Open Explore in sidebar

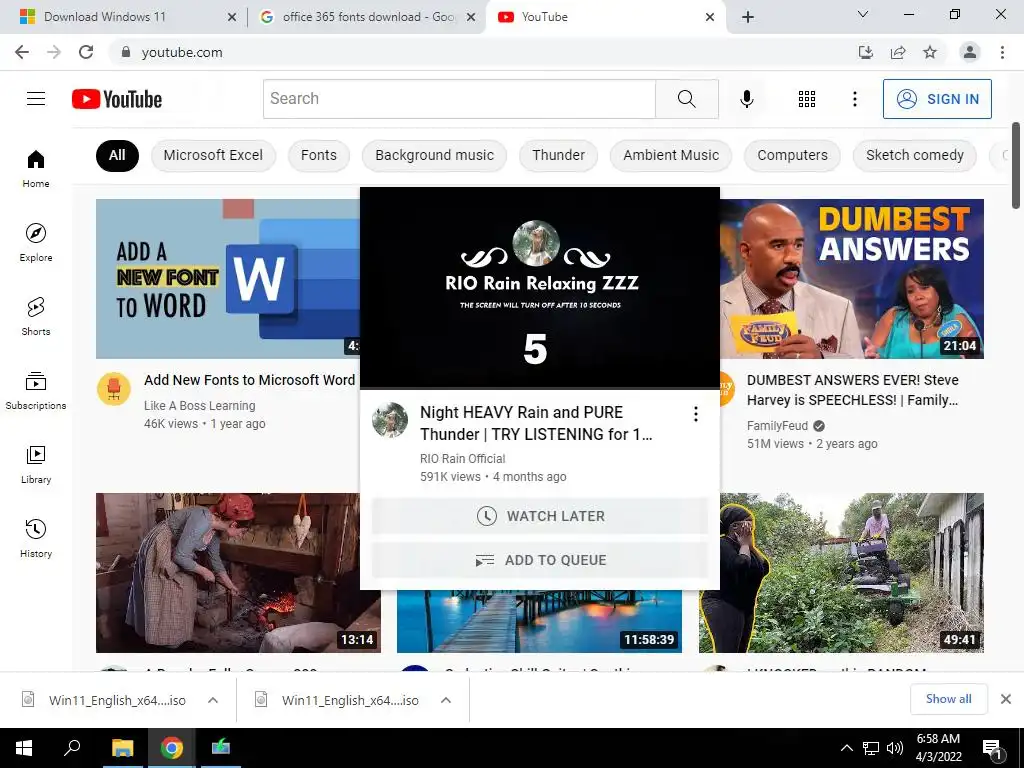[36, 242]
